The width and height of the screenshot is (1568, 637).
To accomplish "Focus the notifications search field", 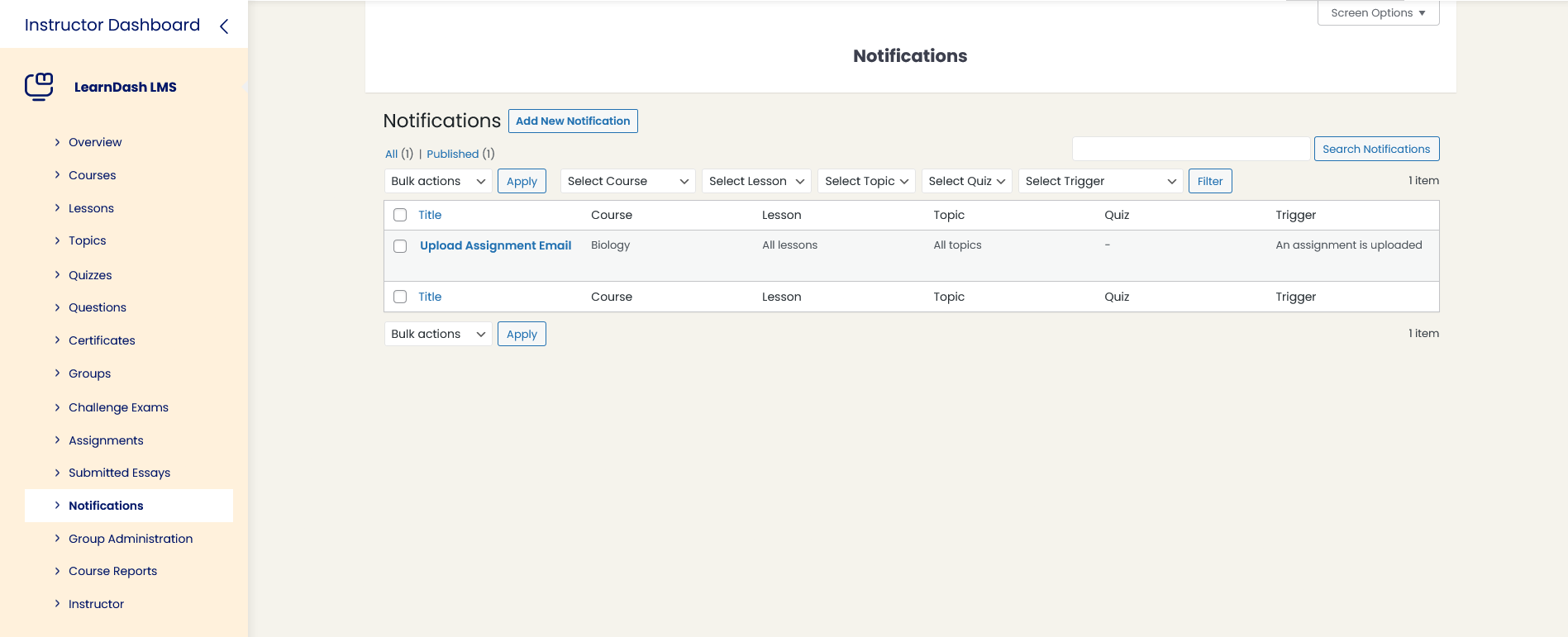I will point(1191,149).
